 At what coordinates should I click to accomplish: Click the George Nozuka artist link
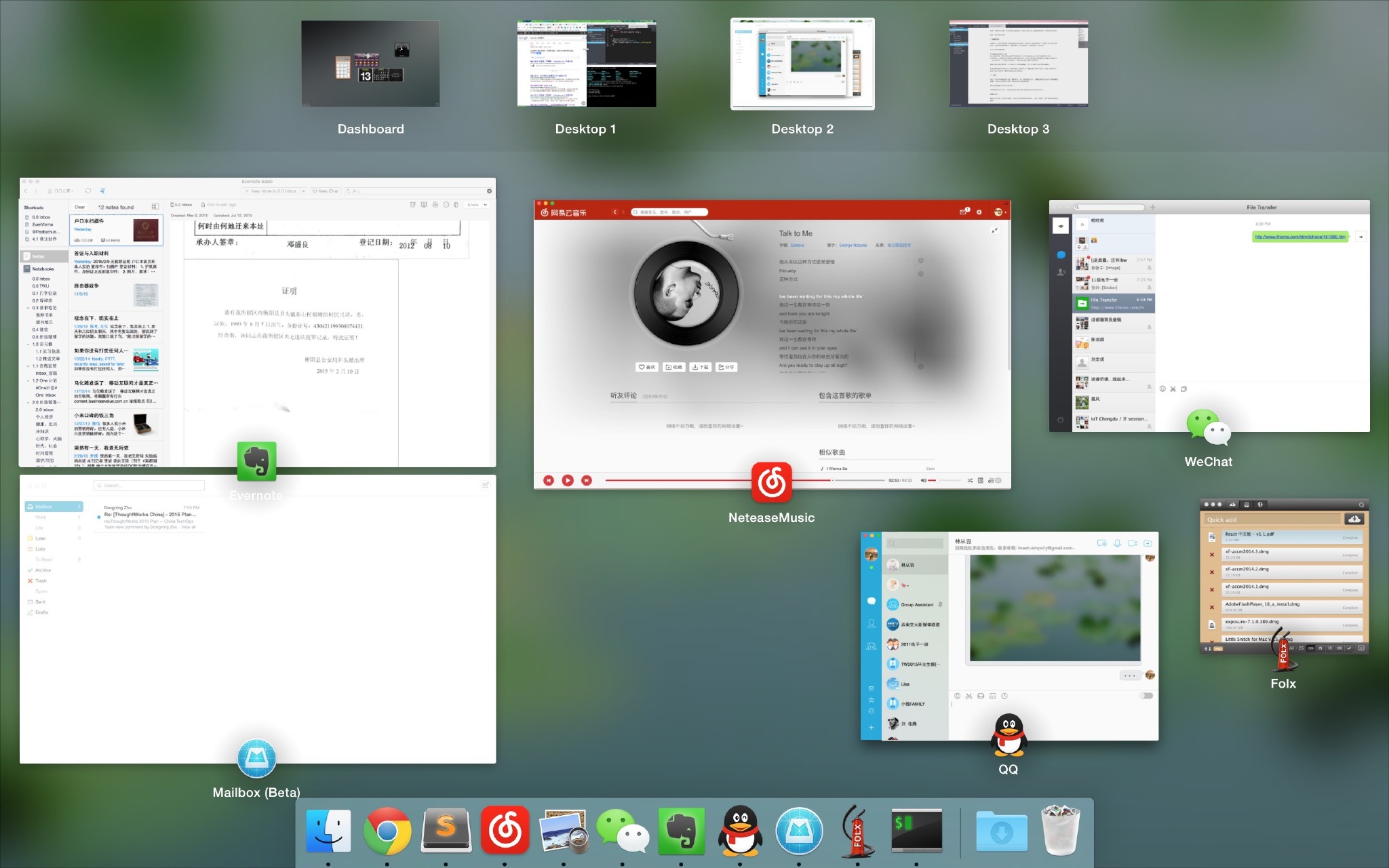[853, 245]
